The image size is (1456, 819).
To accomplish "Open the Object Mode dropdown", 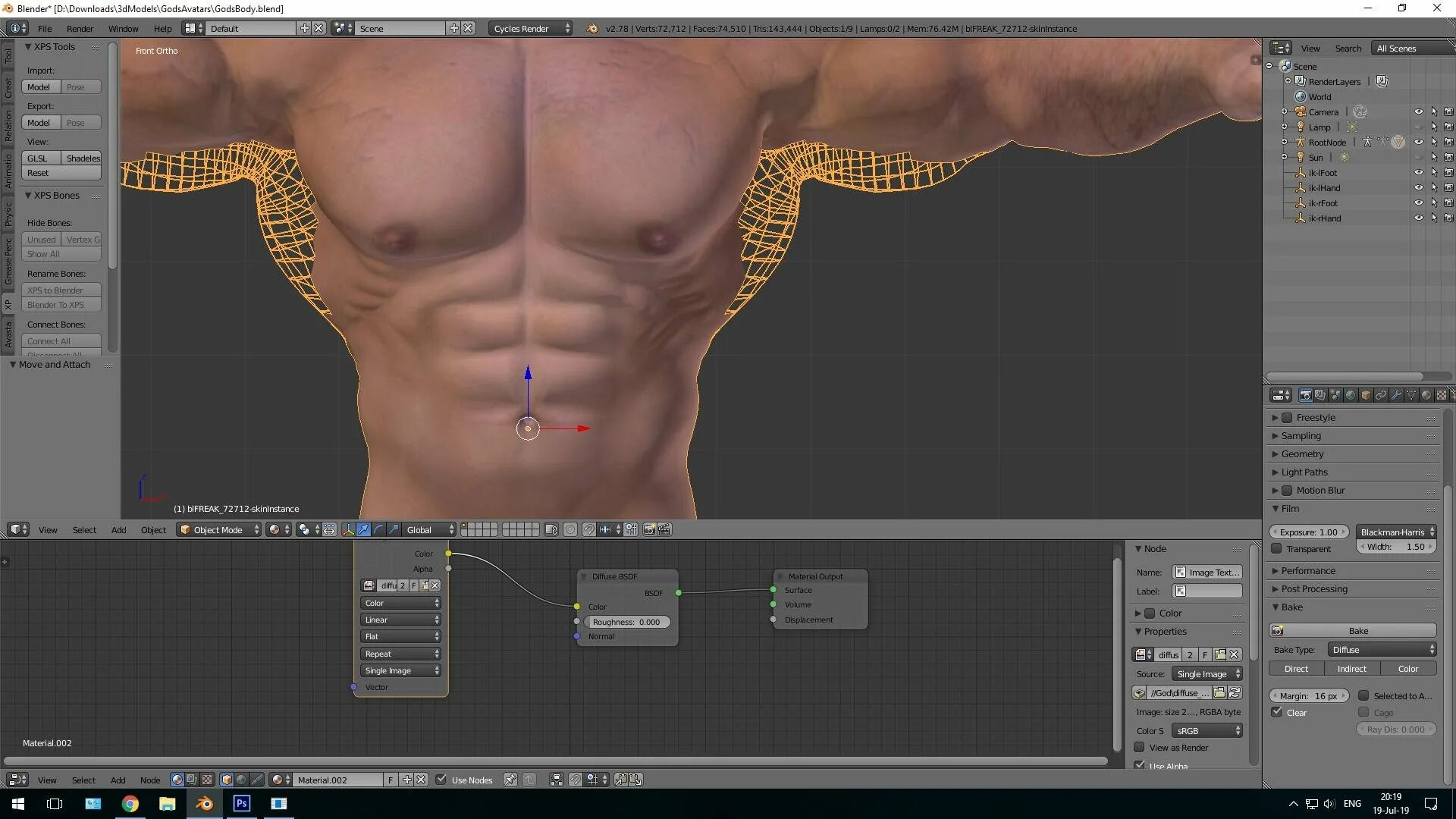I will (x=219, y=529).
